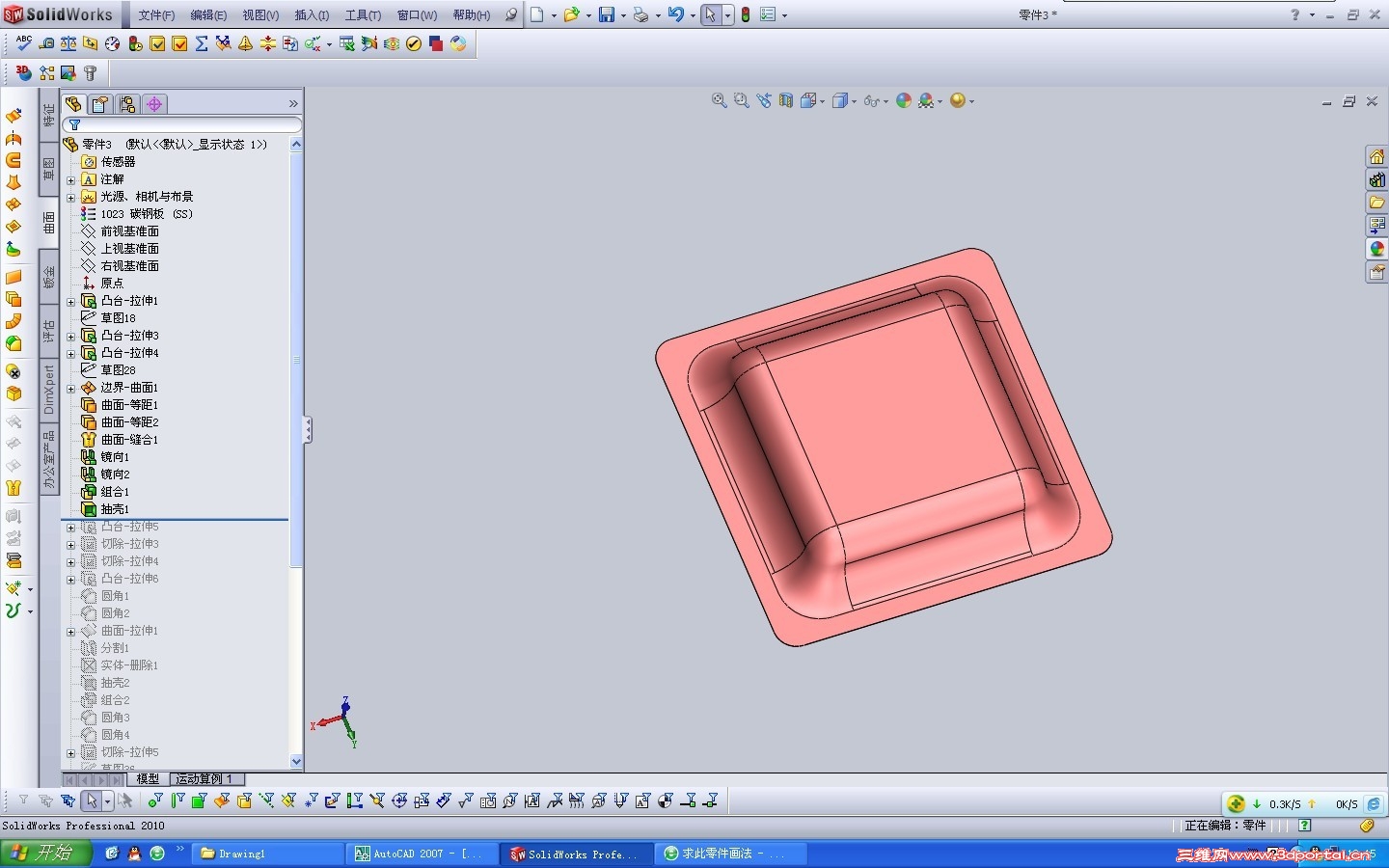Switch to 模型 tab
This screenshot has height=868, width=1389.
[x=148, y=778]
